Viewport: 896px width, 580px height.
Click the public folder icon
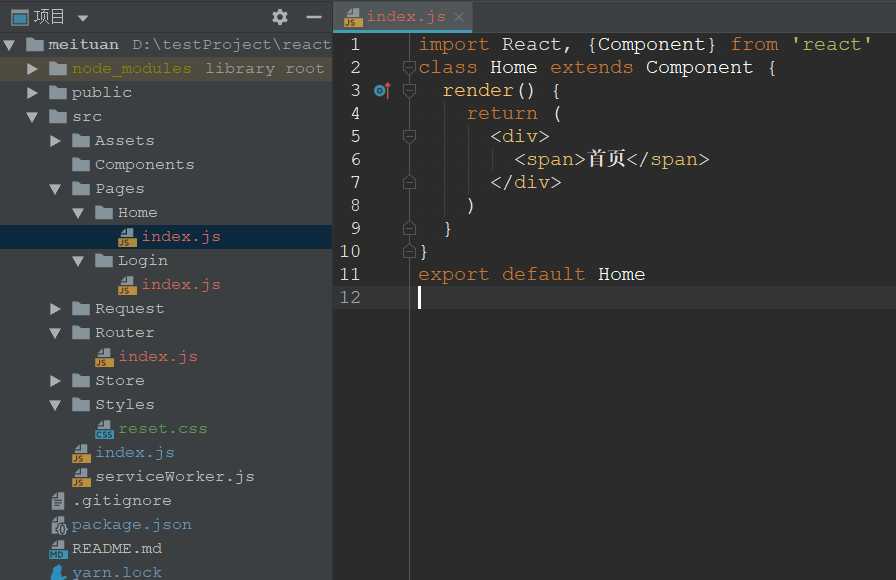click(58, 93)
